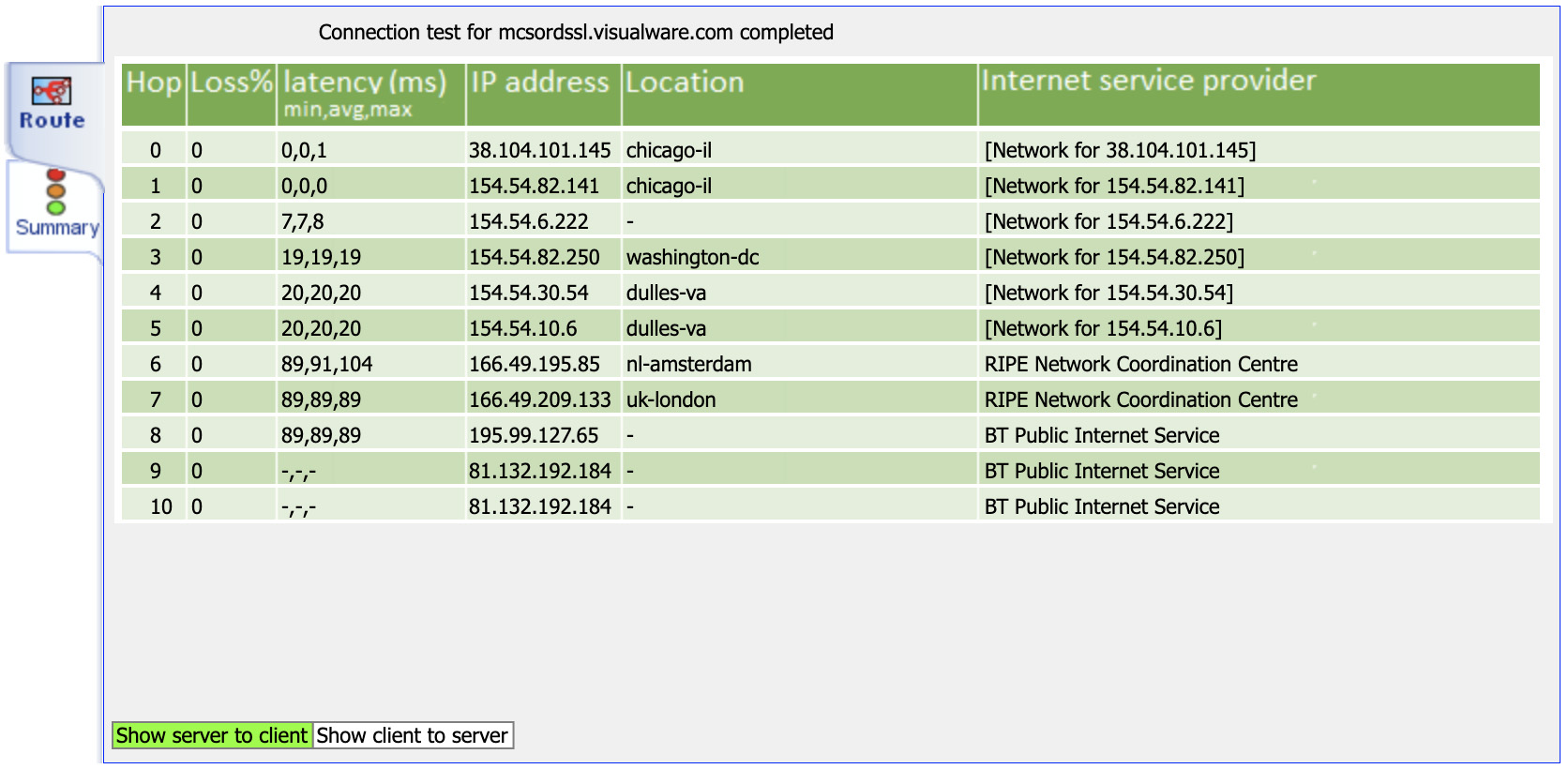Screen dimensions: 1568x769
Task: Click the Location column header
Action: [686, 83]
